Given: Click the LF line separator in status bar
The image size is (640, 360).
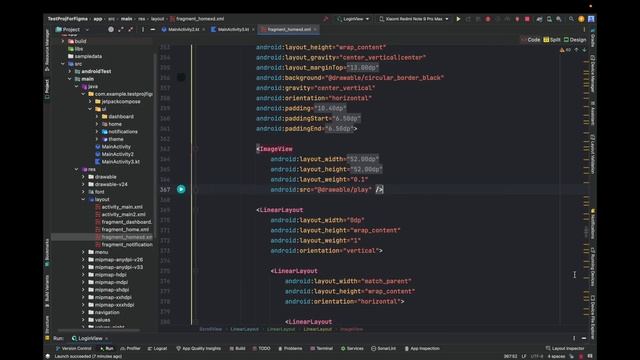Looking at the screenshot, I should point(524,356).
